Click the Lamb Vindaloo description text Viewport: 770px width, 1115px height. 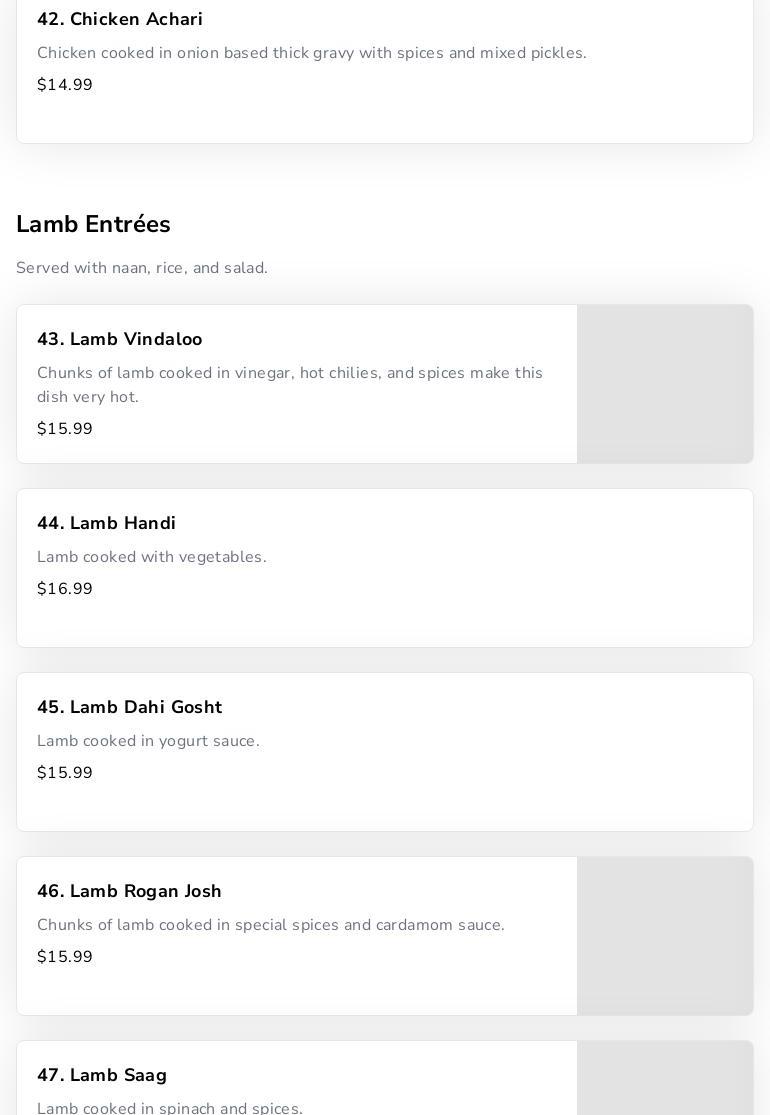[x=289, y=385]
